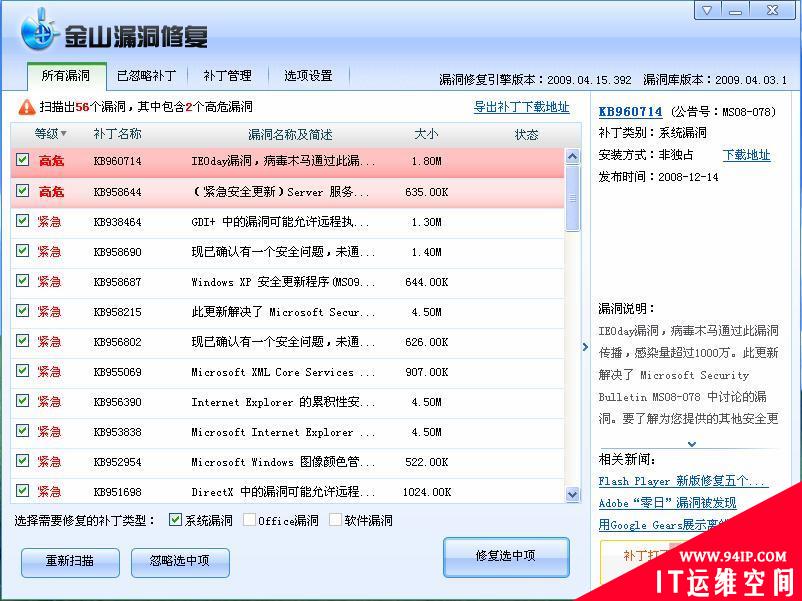802x601 pixels.
Task: Select the 1024.00K size cell
Action: [x=427, y=492]
